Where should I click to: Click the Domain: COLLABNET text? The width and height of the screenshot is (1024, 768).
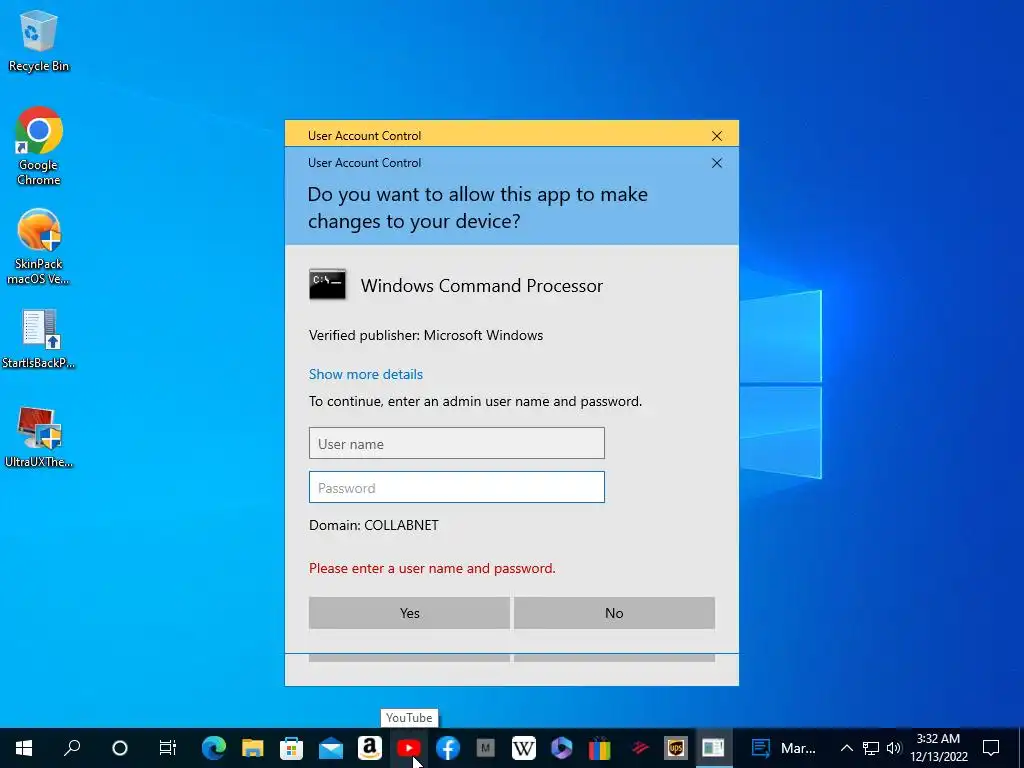[374, 525]
